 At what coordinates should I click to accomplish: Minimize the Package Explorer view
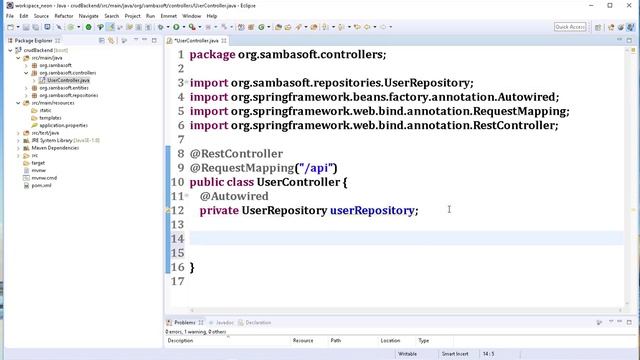[144, 40]
